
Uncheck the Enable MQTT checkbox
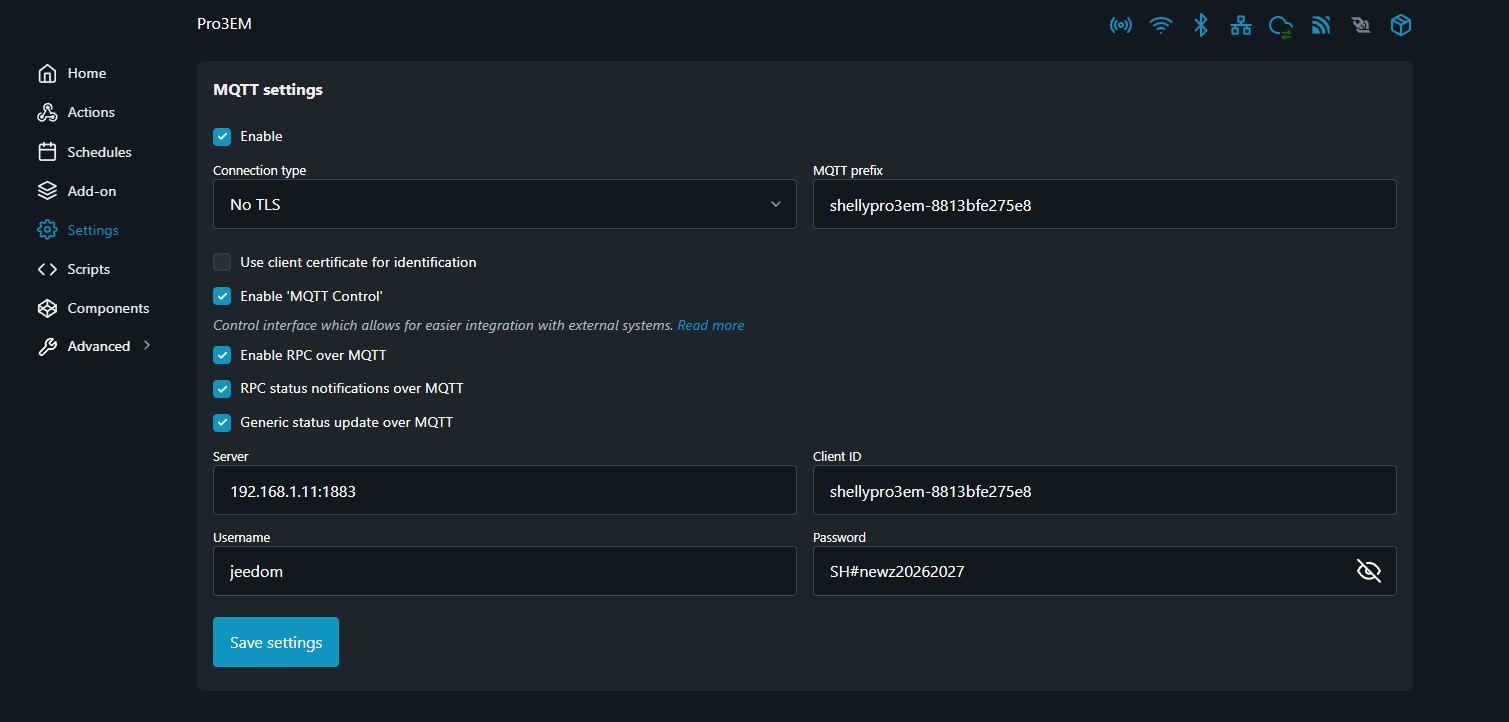pyautogui.click(x=222, y=137)
